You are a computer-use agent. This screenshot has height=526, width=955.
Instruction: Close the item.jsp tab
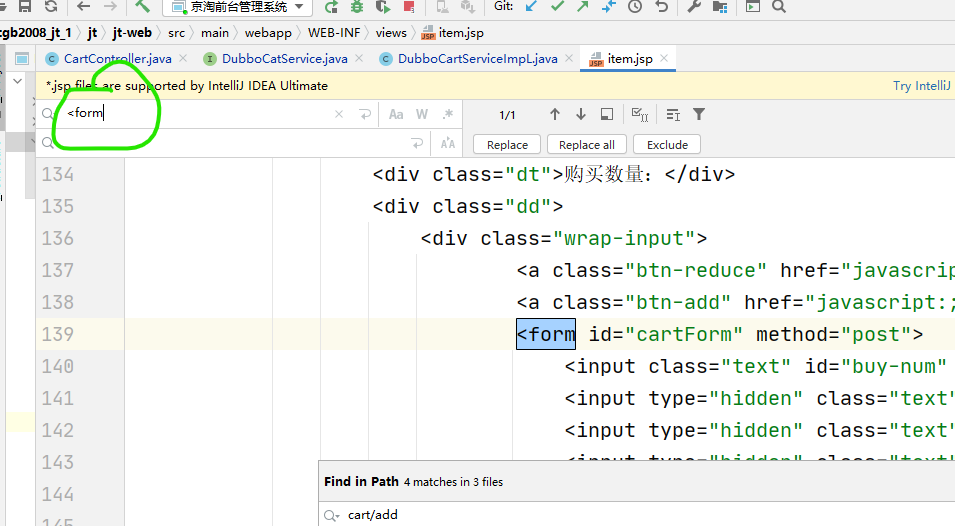click(x=664, y=58)
